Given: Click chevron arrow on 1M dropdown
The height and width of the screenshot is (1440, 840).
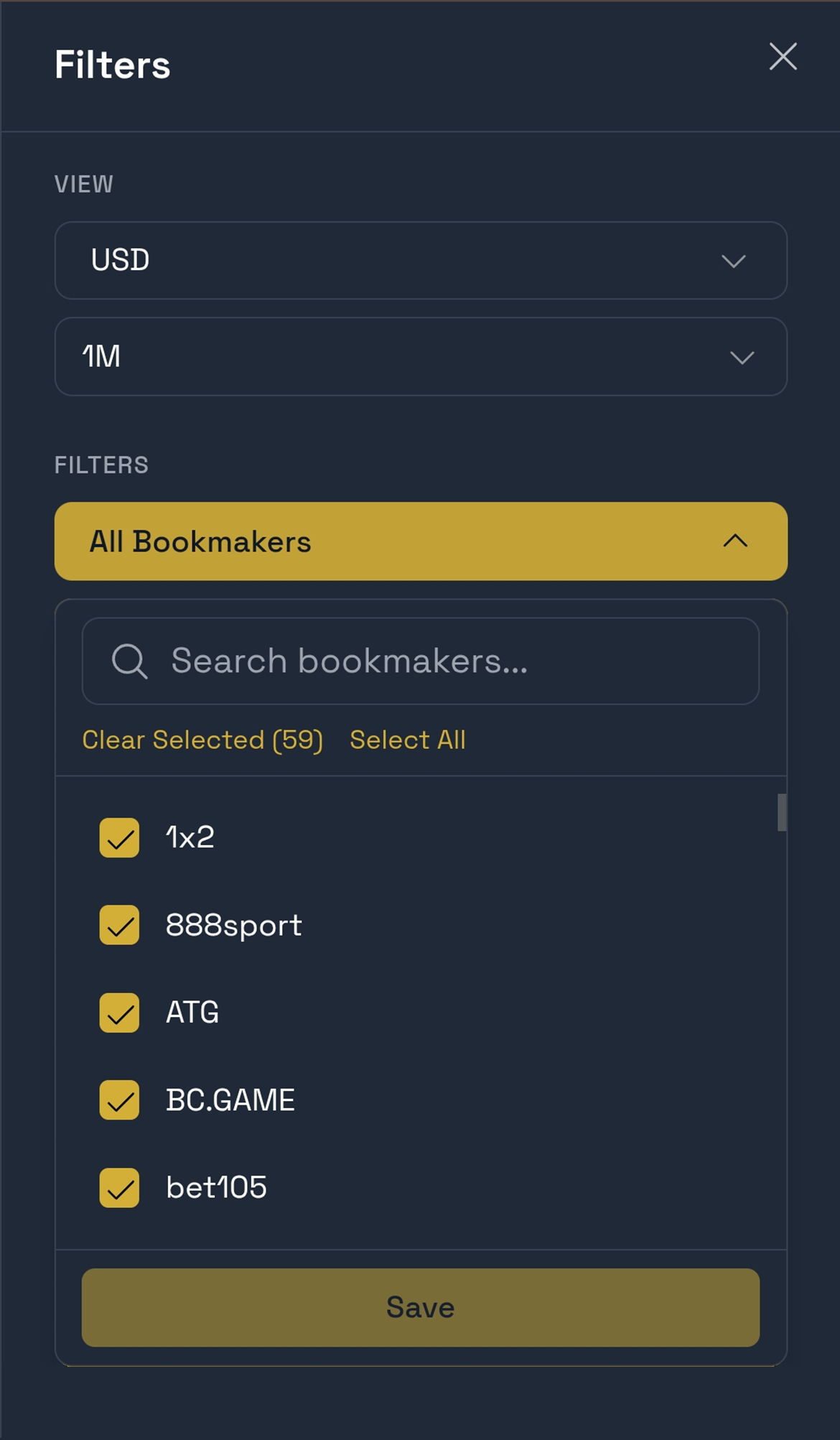Looking at the screenshot, I should coord(742,357).
